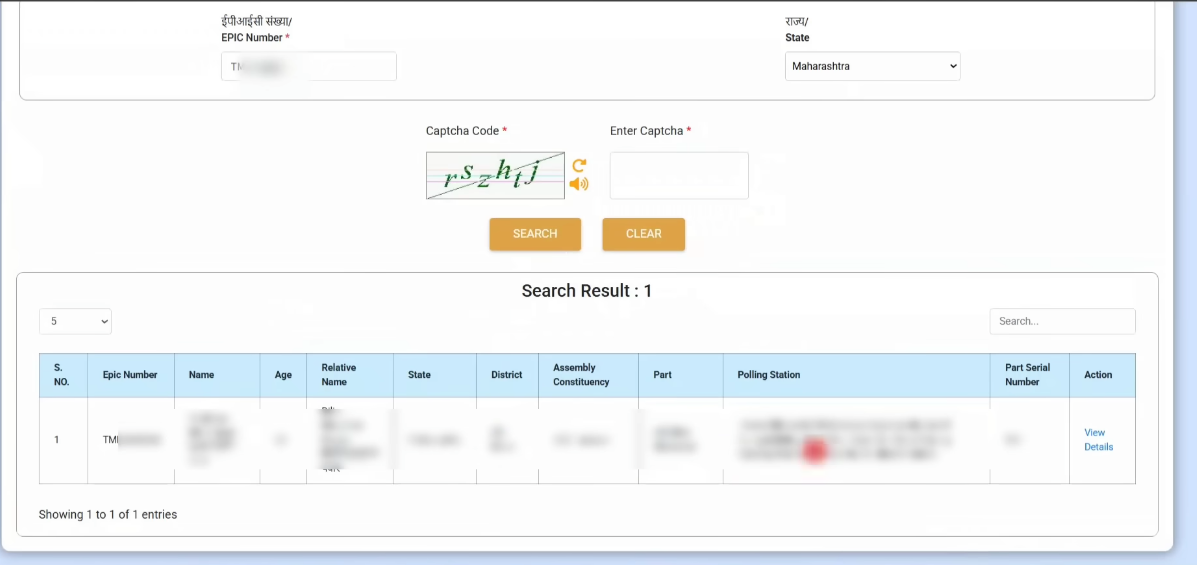Screen dimensions: 1197x565
Task: Sort by the District column header
Action: [507, 375]
